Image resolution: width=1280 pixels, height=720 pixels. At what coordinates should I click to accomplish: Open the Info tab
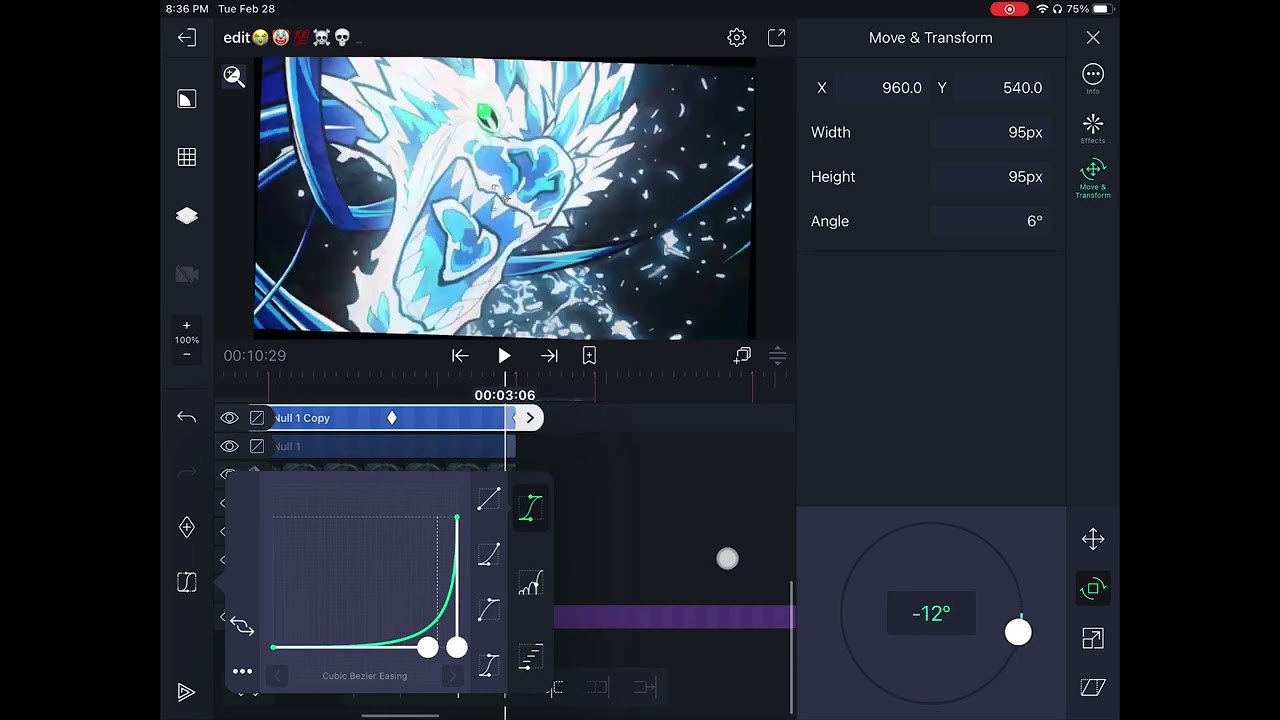point(1093,79)
